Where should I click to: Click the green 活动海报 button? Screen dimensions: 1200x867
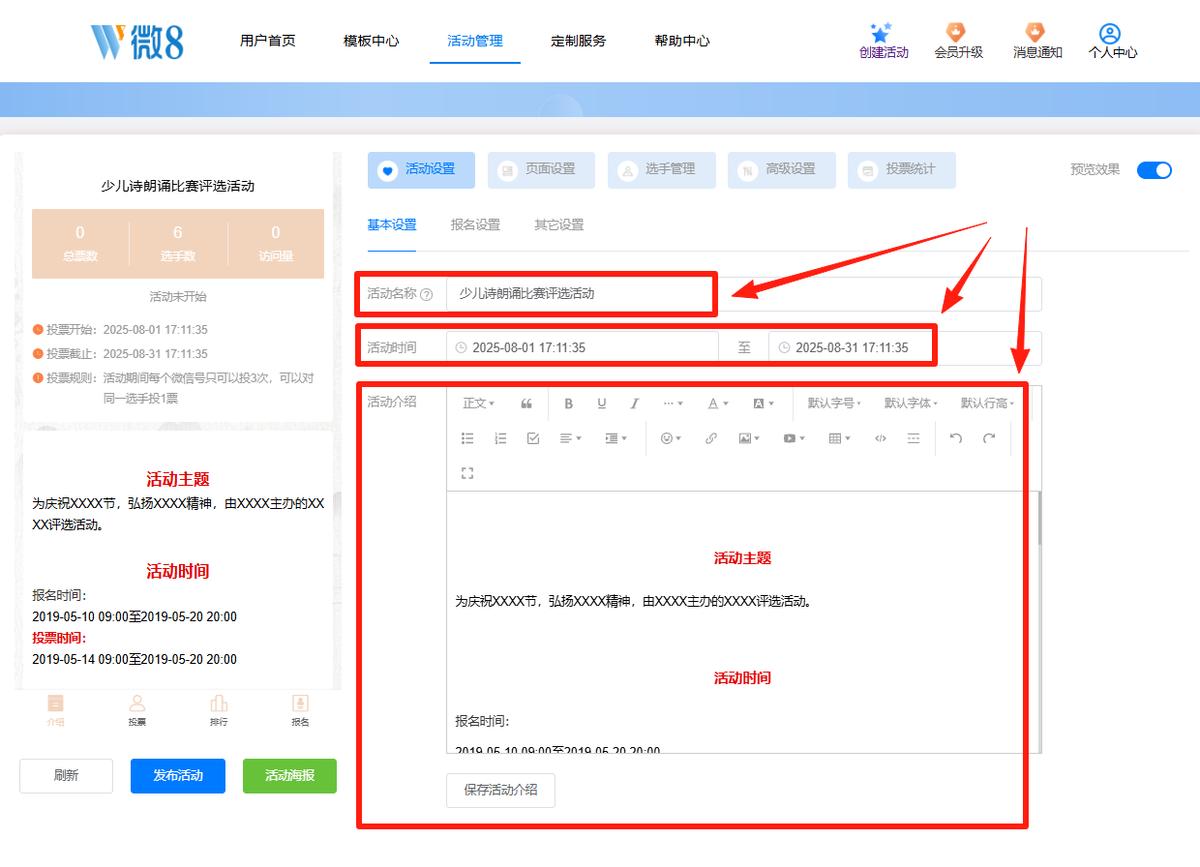pos(290,776)
